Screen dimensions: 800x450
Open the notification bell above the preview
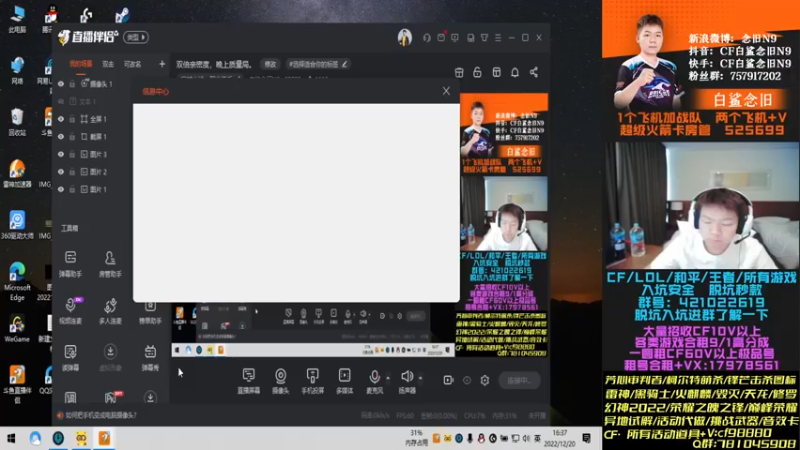515,72
